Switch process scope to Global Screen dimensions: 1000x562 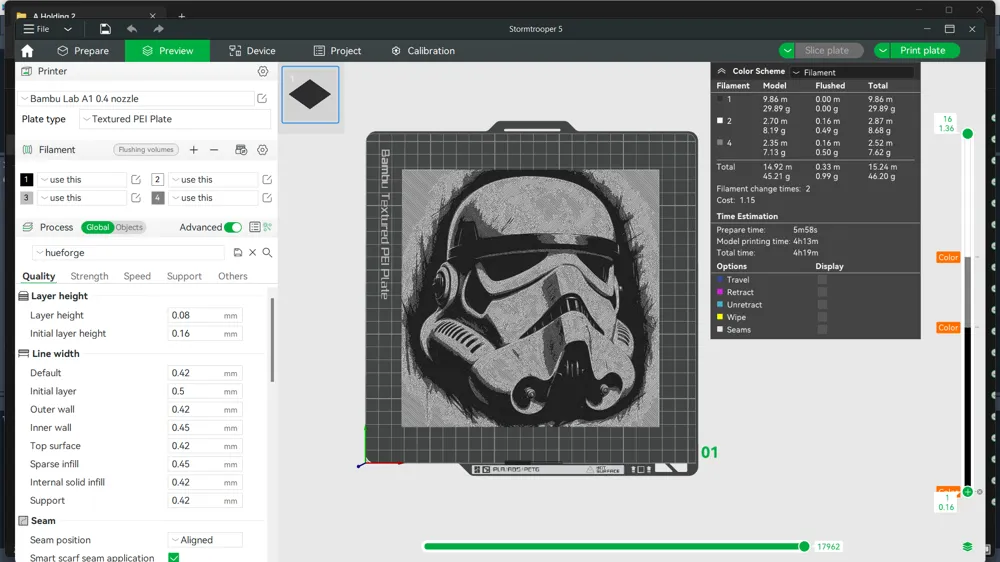[x=97, y=227]
